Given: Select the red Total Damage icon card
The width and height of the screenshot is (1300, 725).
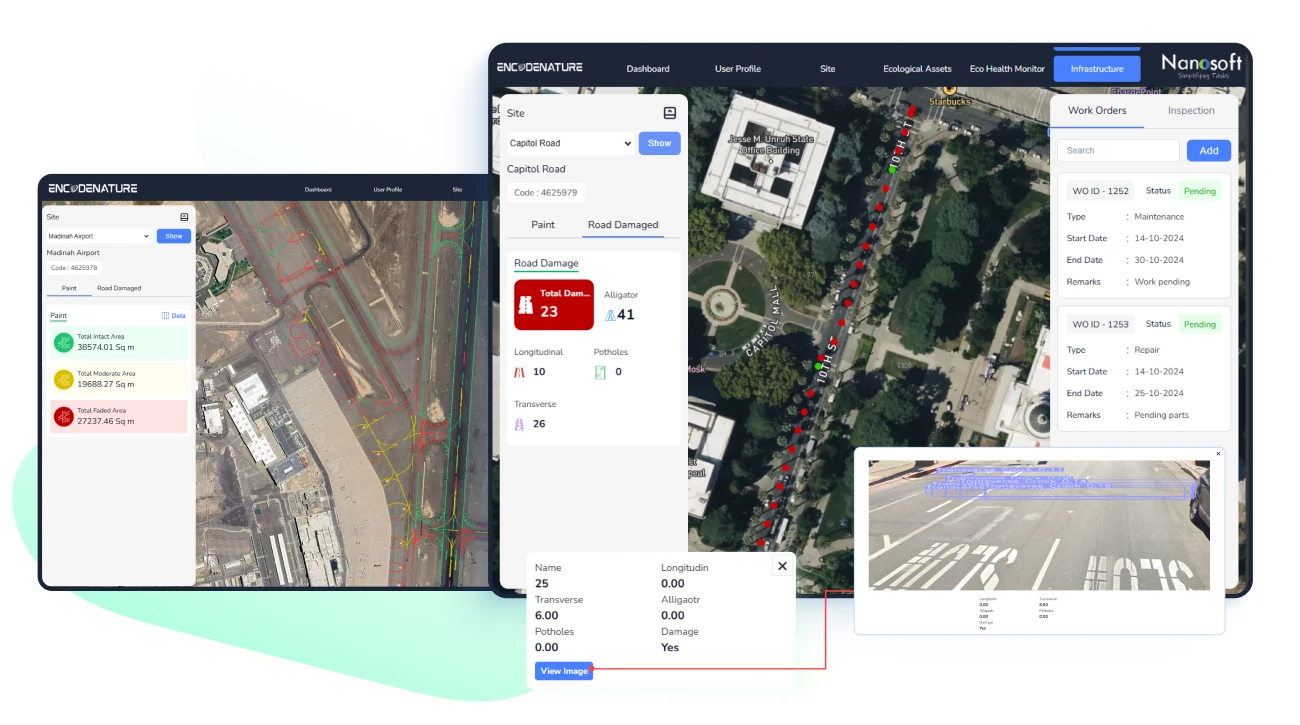Looking at the screenshot, I should (x=554, y=305).
